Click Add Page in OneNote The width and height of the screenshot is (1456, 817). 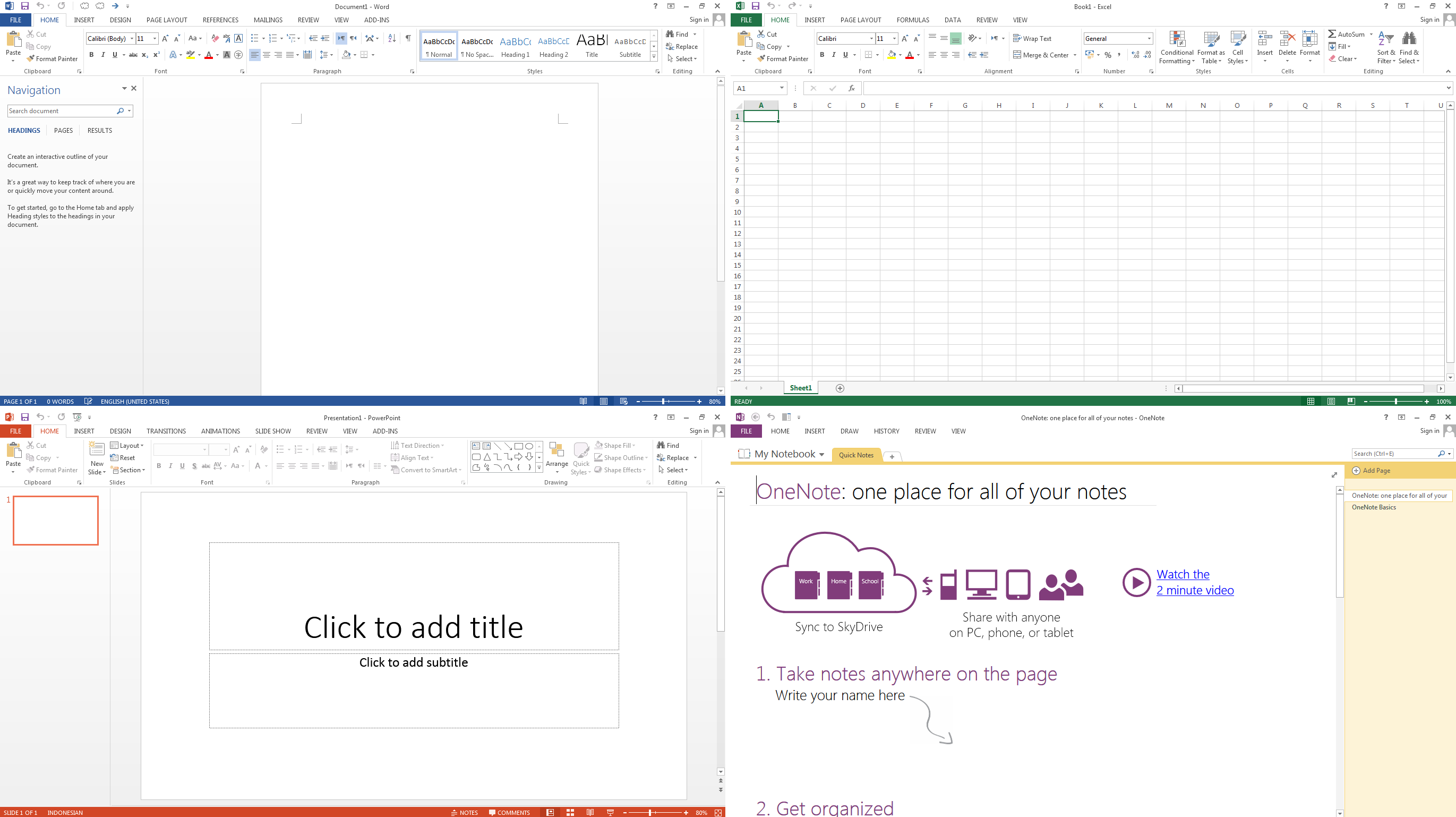pyautogui.click(x=1371, y=471)
